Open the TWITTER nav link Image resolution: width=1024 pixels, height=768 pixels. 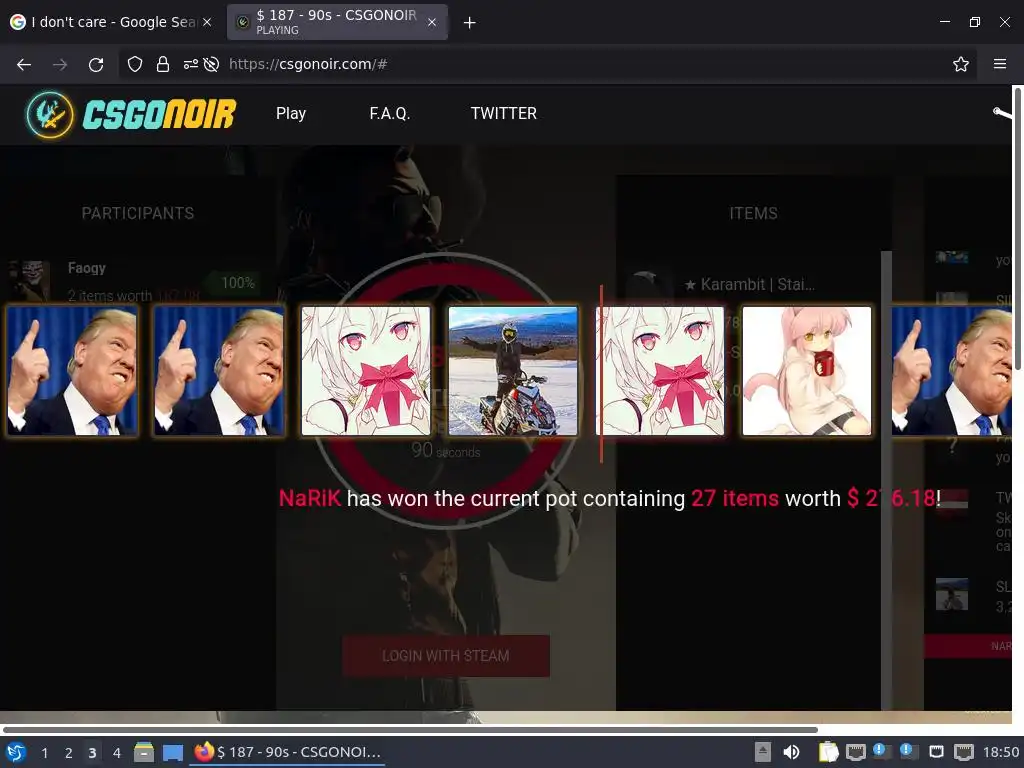coord(504,114)
